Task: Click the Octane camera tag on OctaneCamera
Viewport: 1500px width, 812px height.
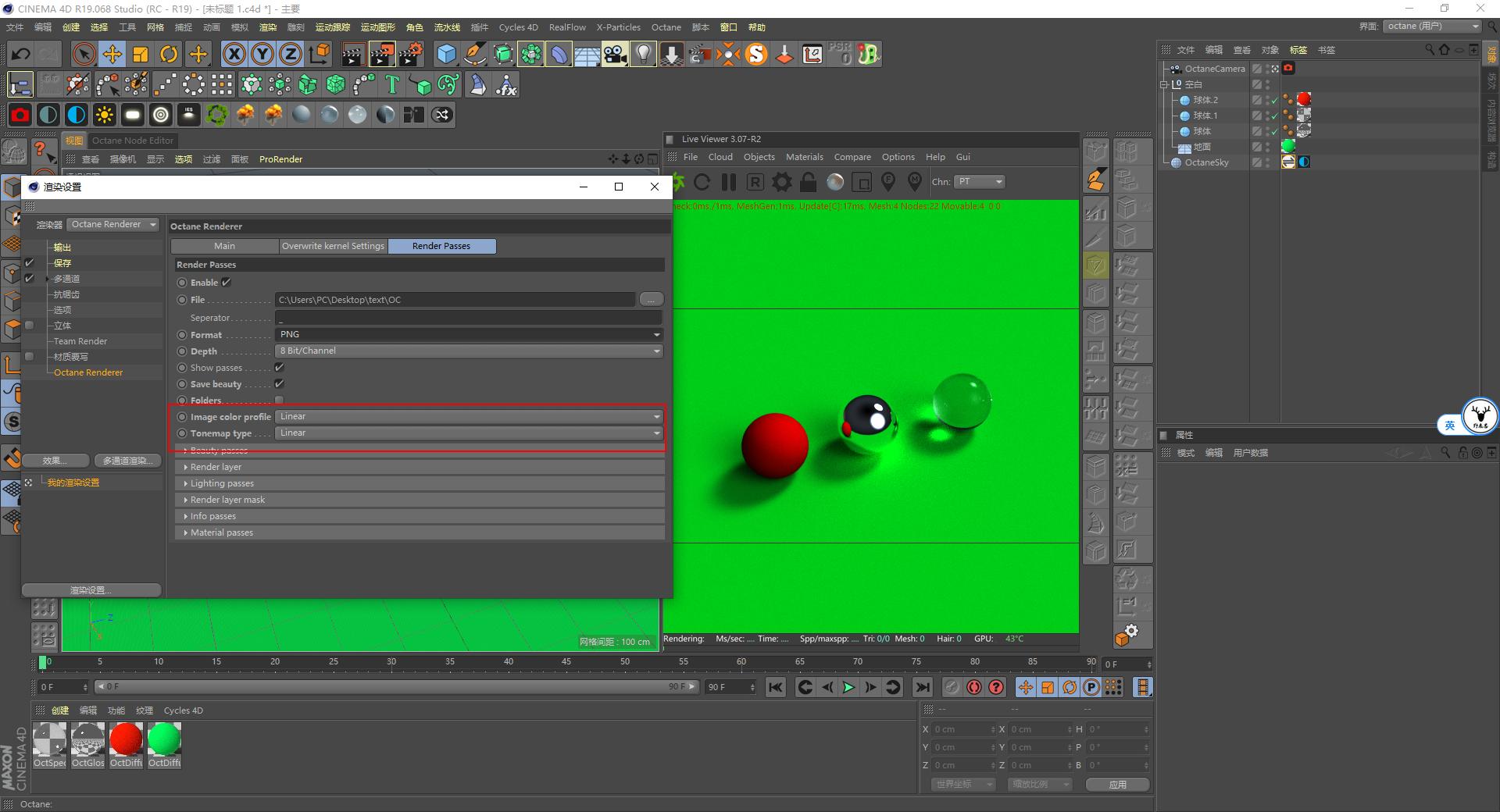Action: 1287,68
